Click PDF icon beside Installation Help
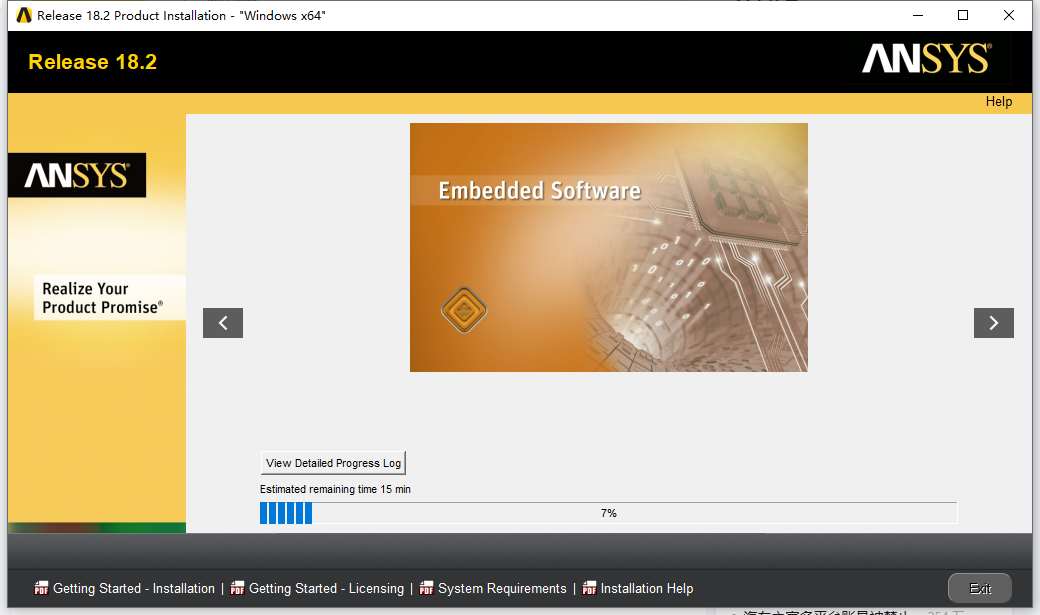 click(x=590, y=588)
